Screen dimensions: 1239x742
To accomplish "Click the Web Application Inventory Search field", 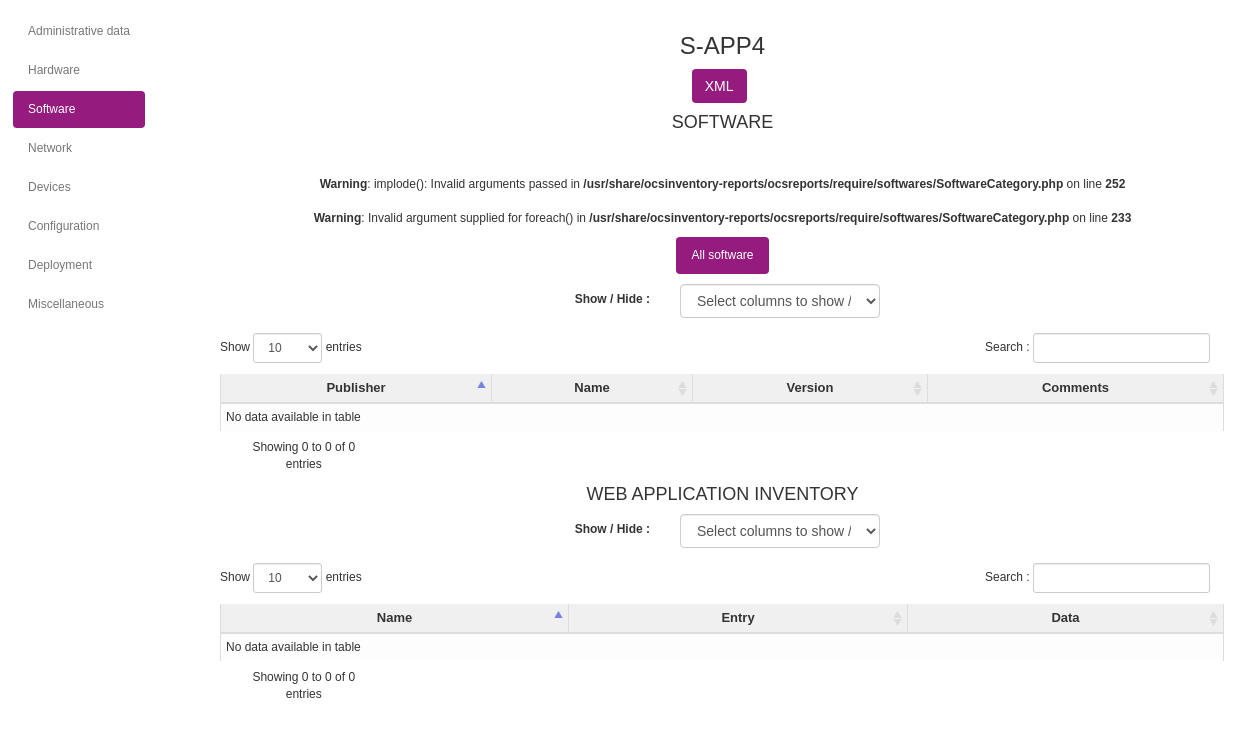I will point(1121,577).
